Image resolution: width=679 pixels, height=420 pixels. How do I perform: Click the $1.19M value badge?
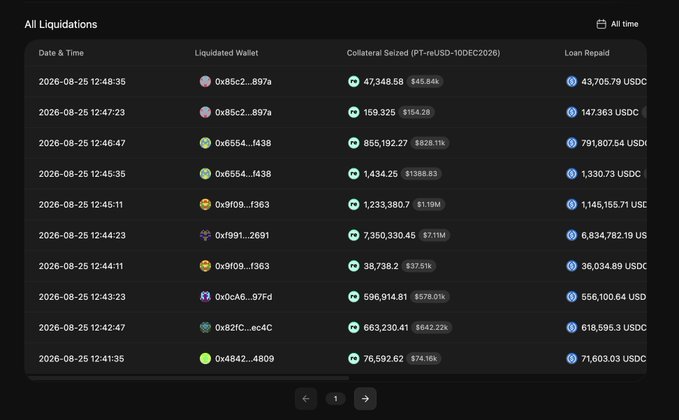click(x=429, y=204)
